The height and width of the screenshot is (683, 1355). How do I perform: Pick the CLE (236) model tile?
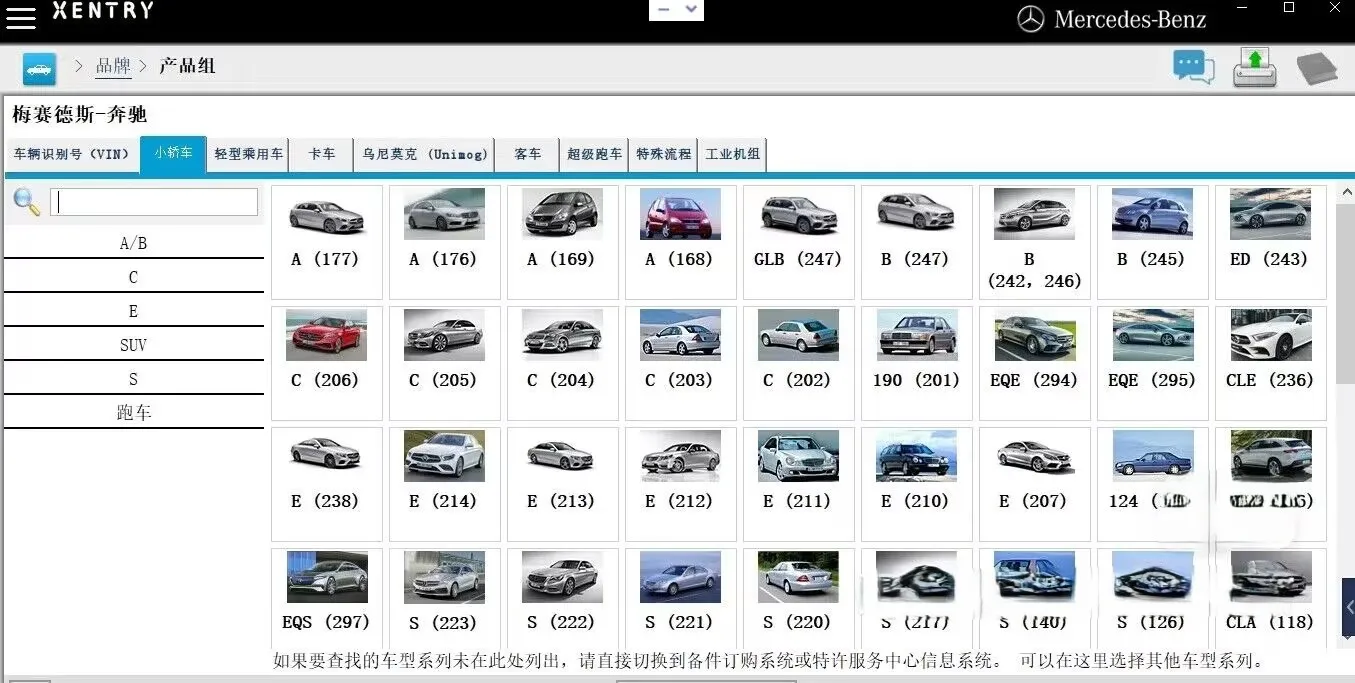pyautogui.click(x=1271, y=363)
